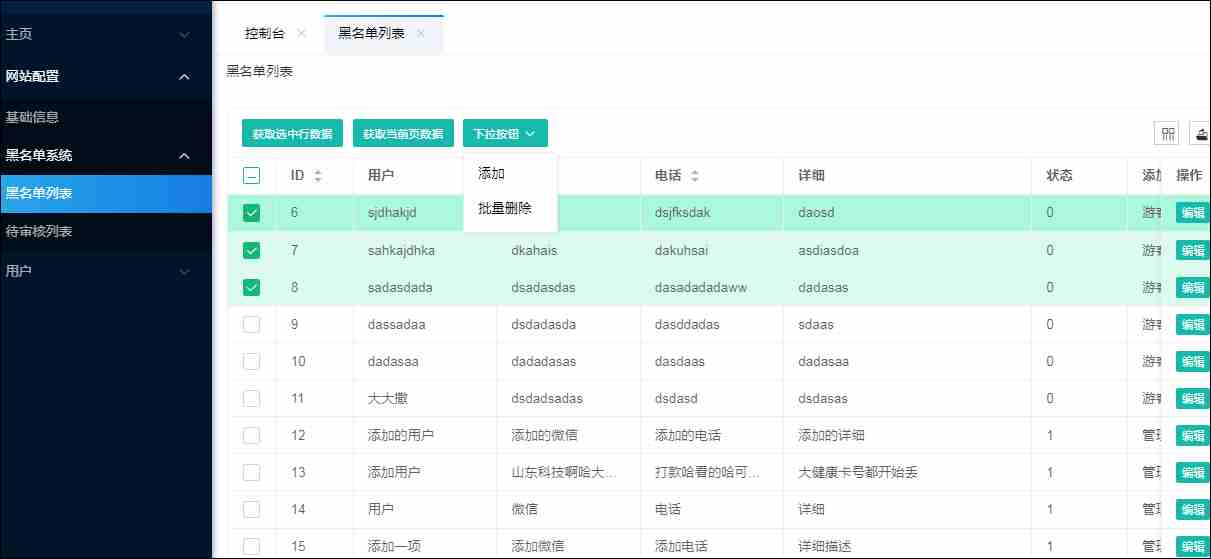Toggle the select-all header checkbox
Image resolution: width=1211 pixels, height=559 pixels.
252,176
